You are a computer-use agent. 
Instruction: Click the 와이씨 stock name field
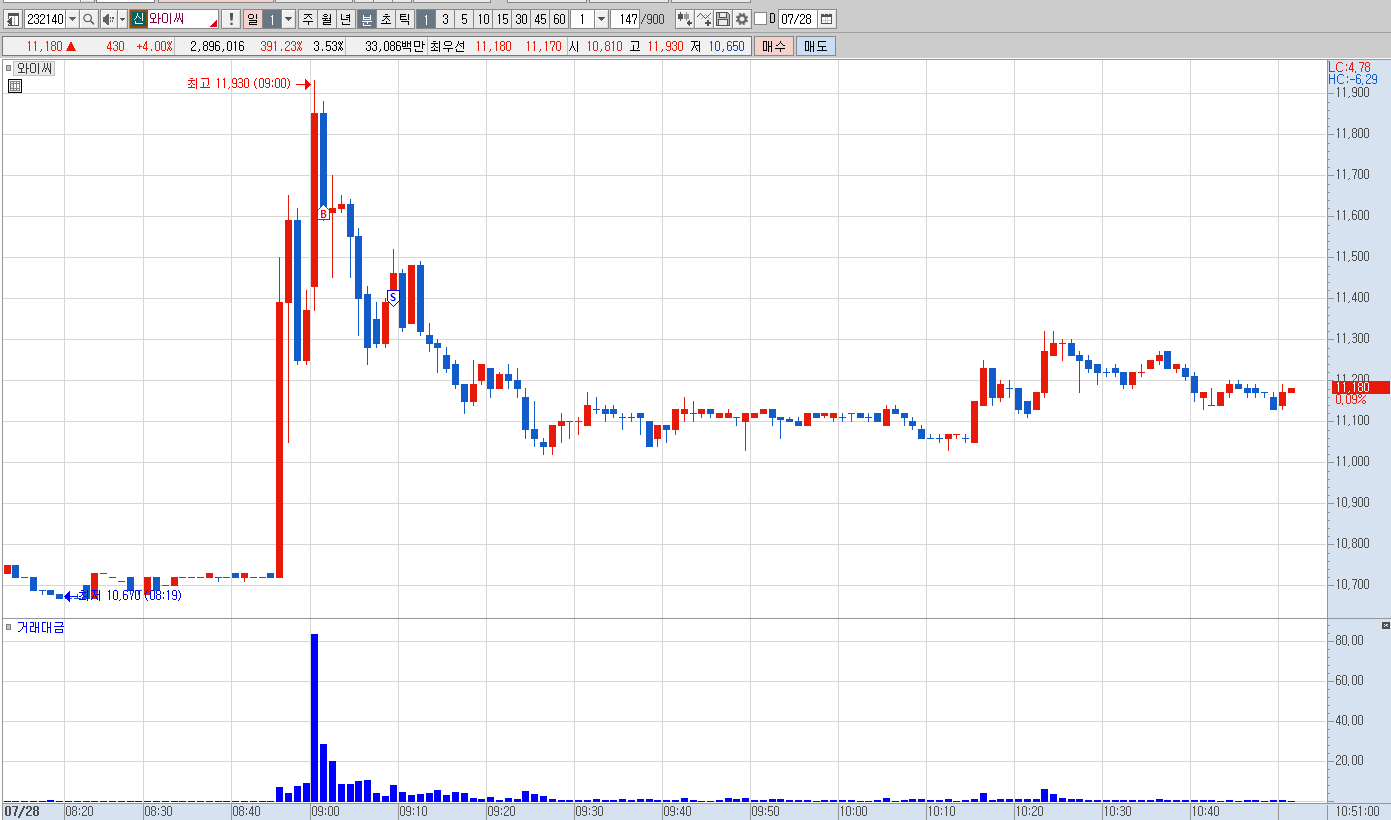(182, 19)
